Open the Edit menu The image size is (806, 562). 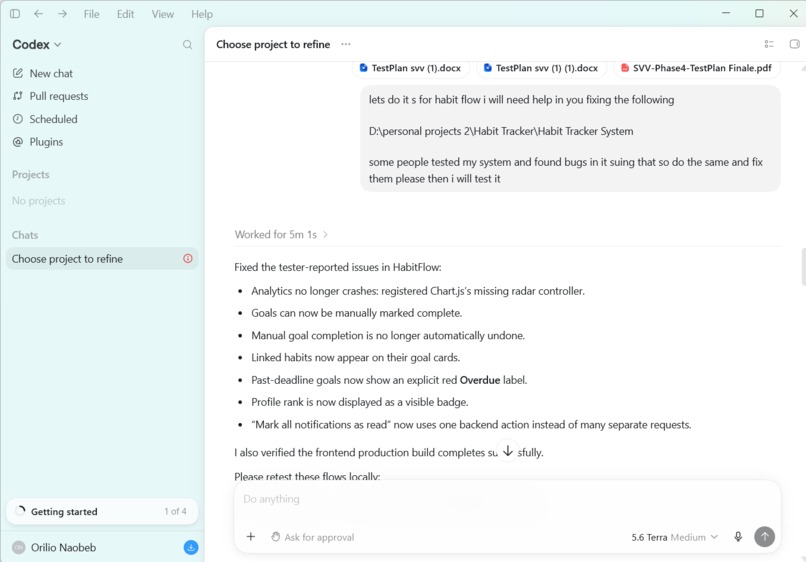[x=125, y=14]
